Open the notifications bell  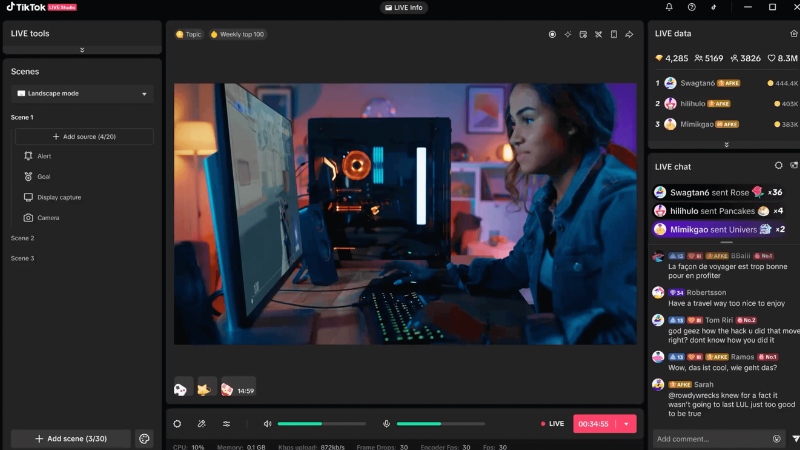pos(669,7)
